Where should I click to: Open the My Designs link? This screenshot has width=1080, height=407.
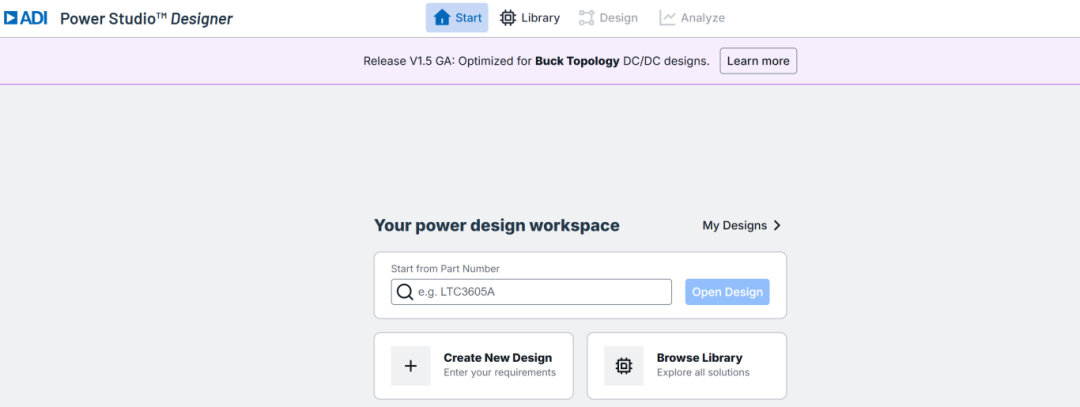click(x=742, y=225)
